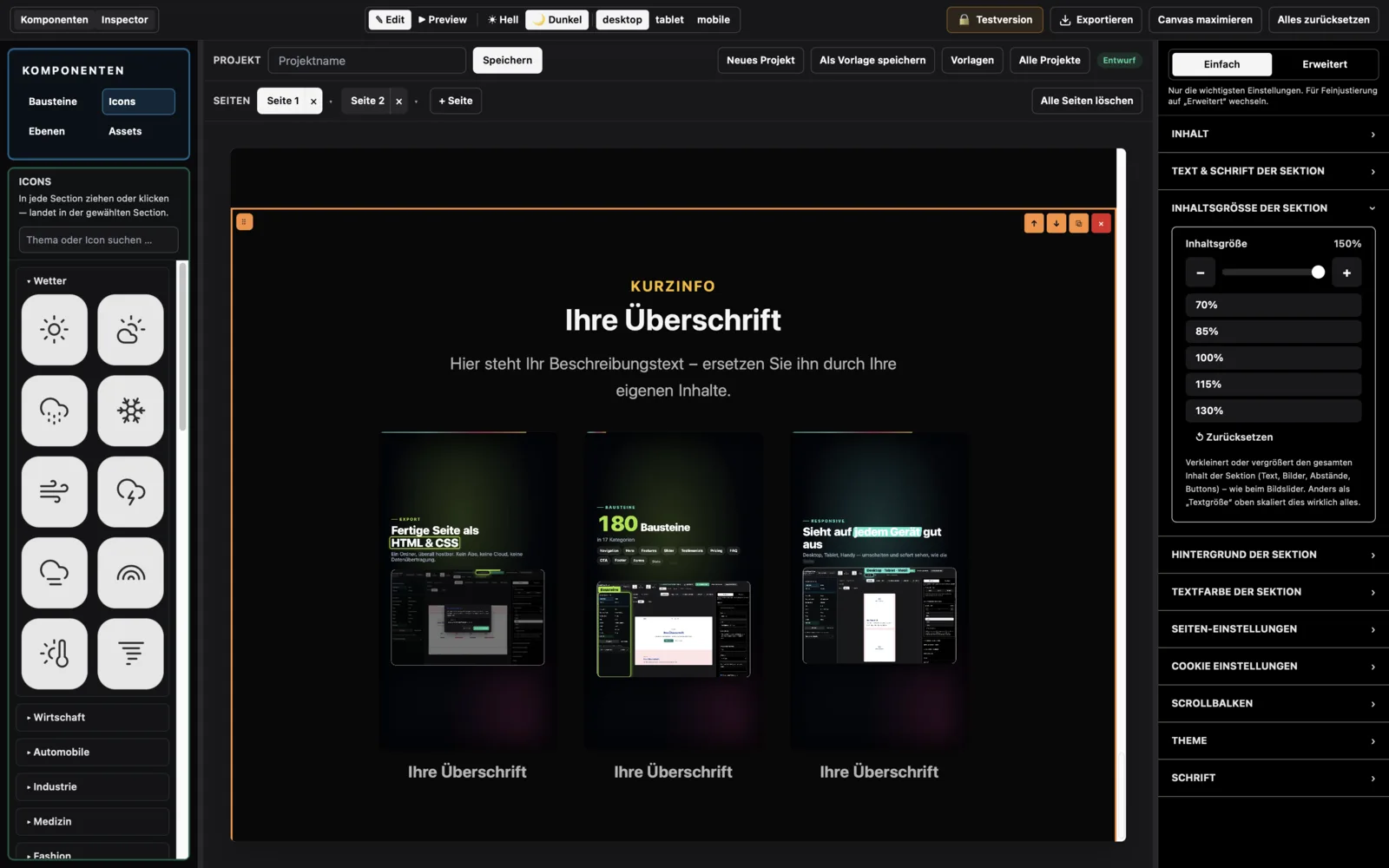Image resolution: width=1389 pixels, height=868 pixels.
Task: Open the Bausteine tab
Action: [53, 102]
